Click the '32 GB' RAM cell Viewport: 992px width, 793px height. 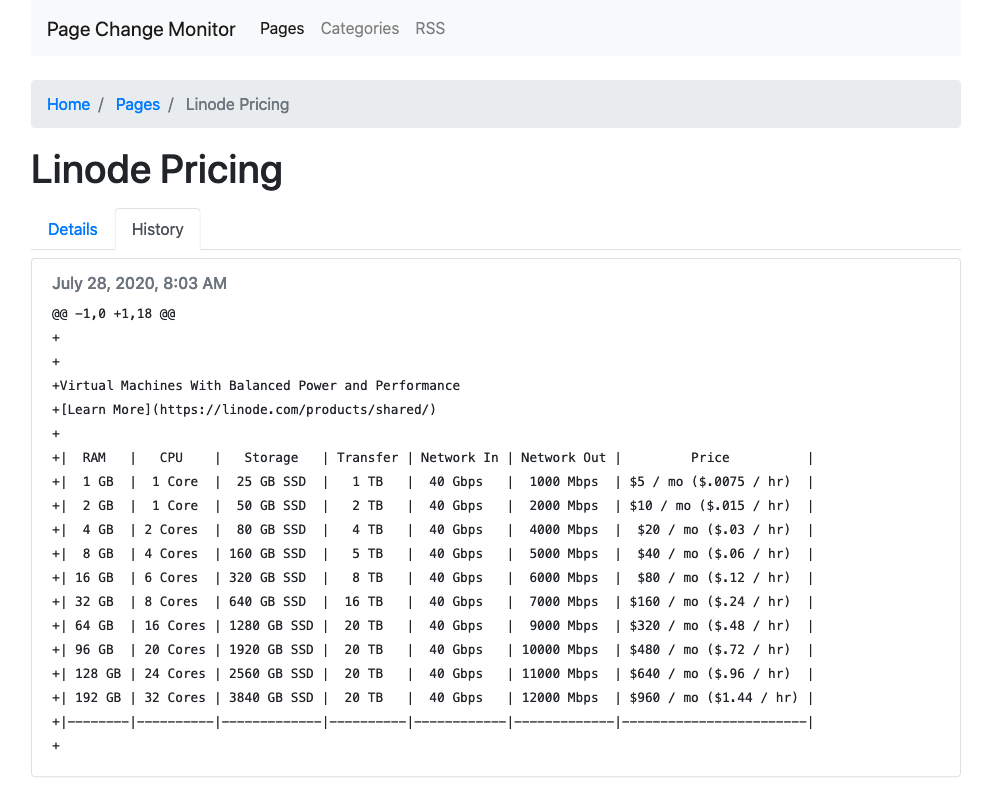point(94,602)
